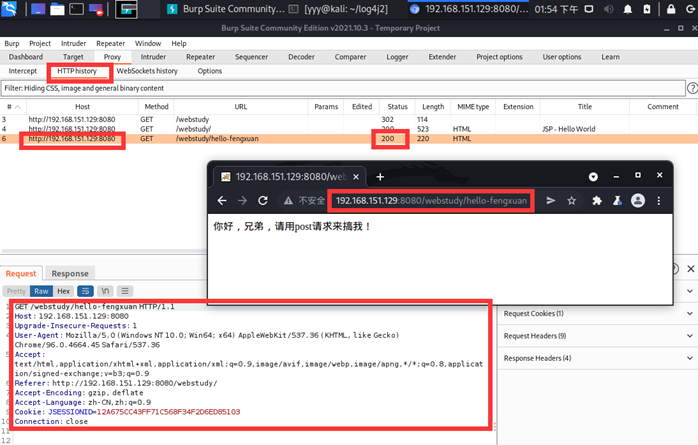Image resolution: width=698 pixels, height=445 pixels.
Task: Switch to the Decoder tab
Action: [x=301, y=57]
